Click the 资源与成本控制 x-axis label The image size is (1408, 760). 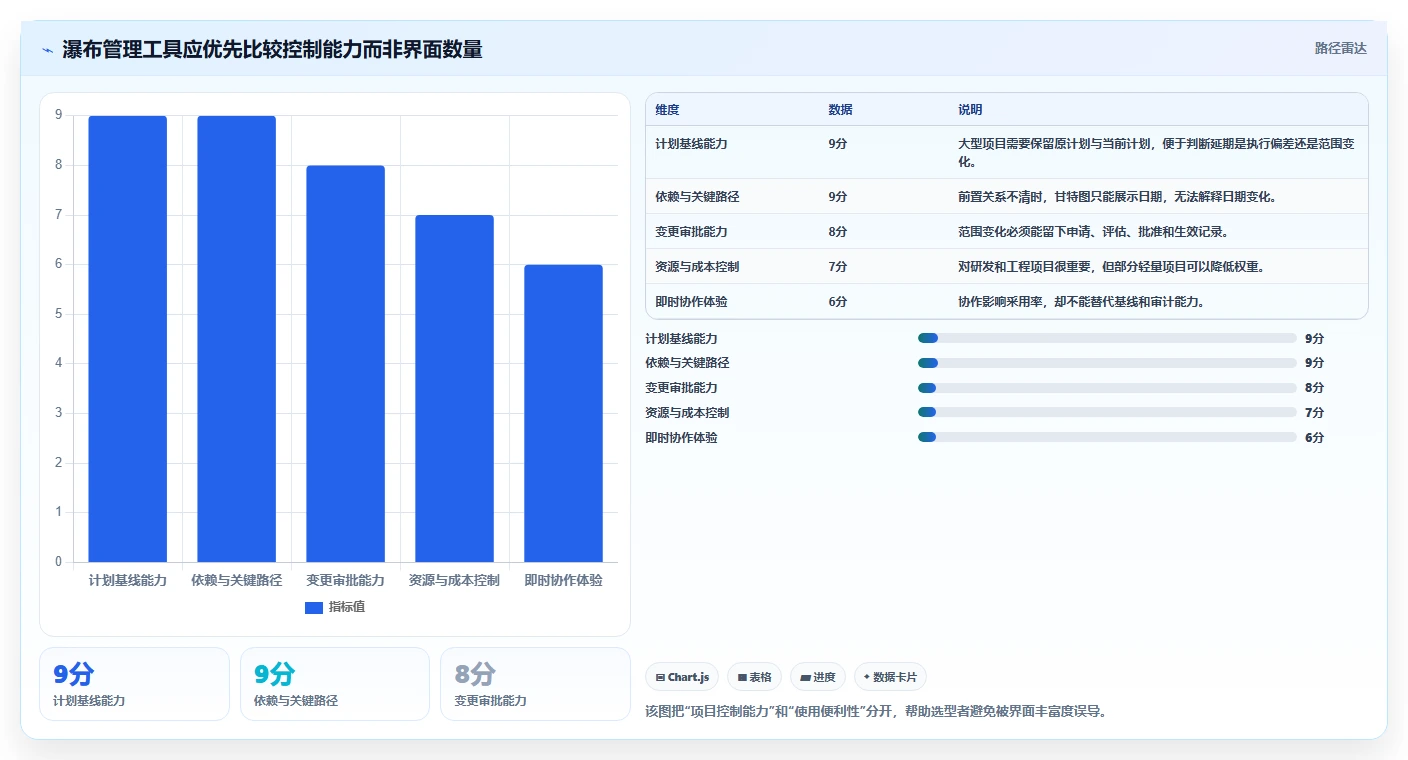pos(454,580)
